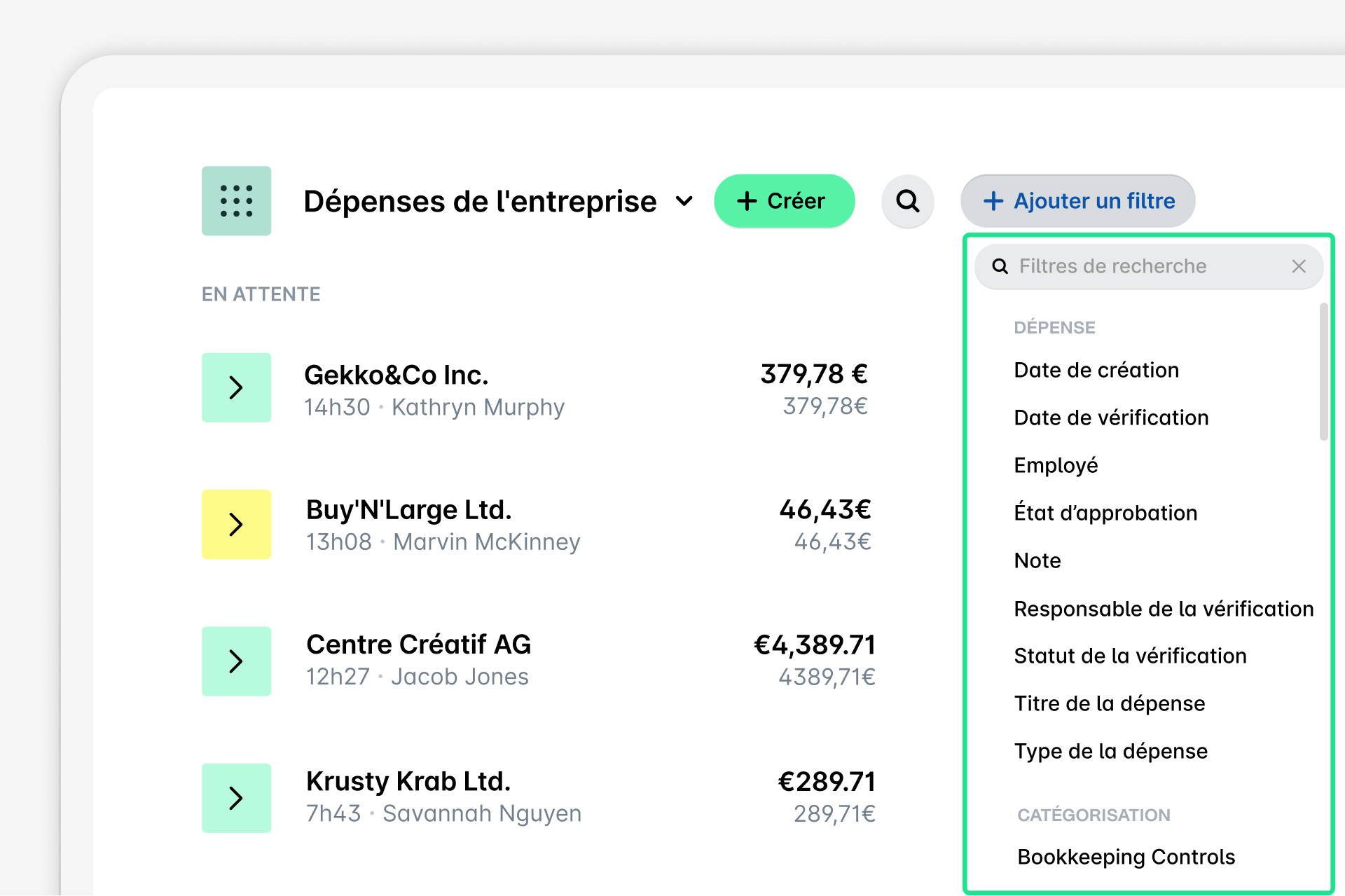Open the Gekko&Co Inc. expense title
This screenshot has height=896, width=1345.
396,375
